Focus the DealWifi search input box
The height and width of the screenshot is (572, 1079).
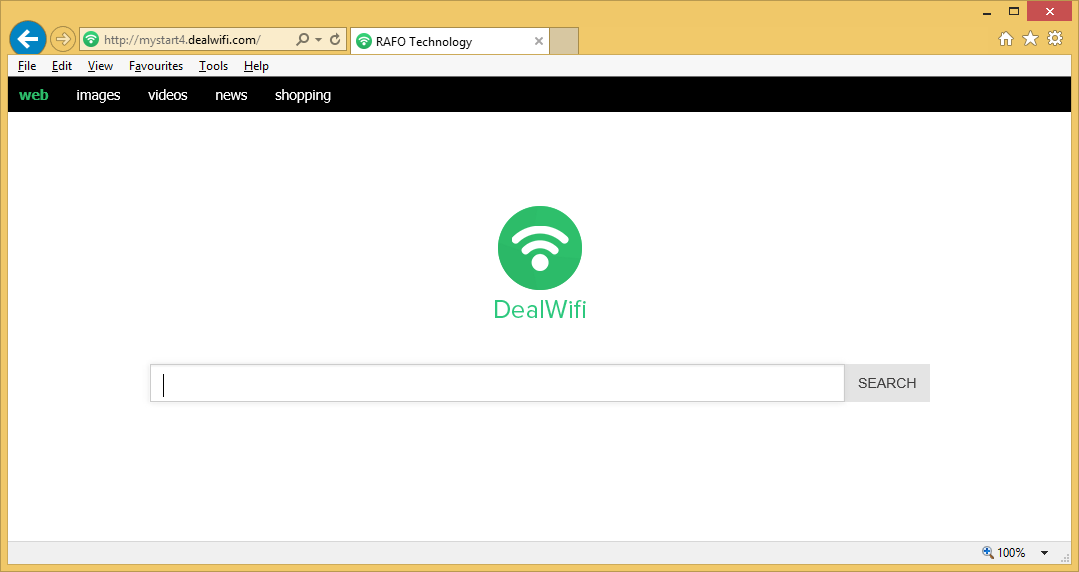(x=498, y=383)
